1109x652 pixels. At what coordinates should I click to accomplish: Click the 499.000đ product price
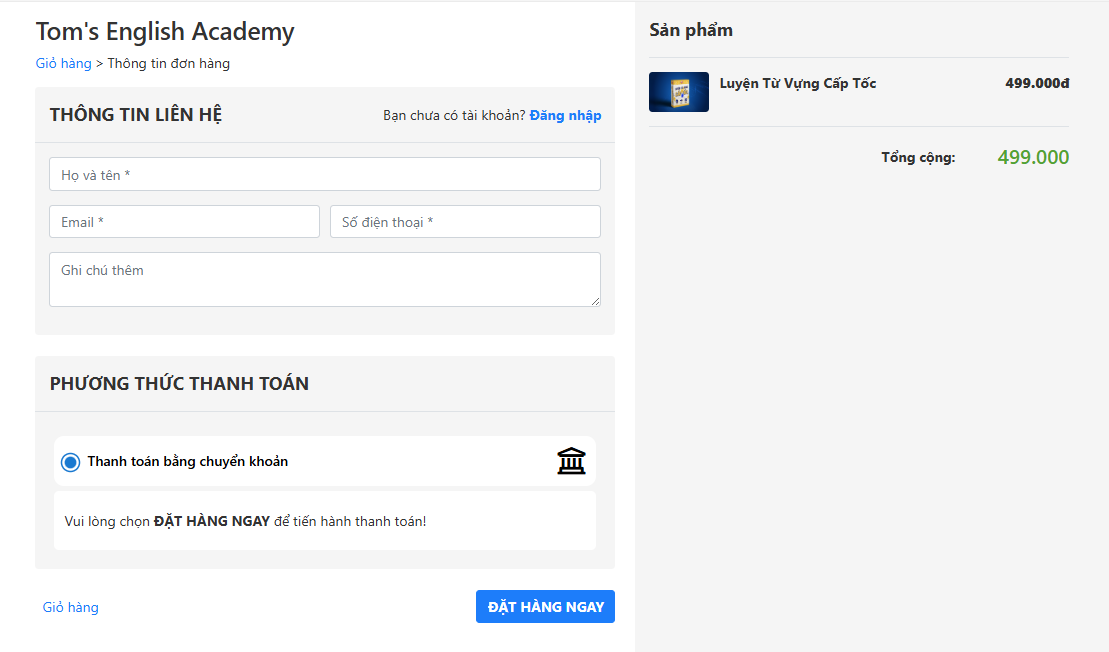coord(1037,83)
